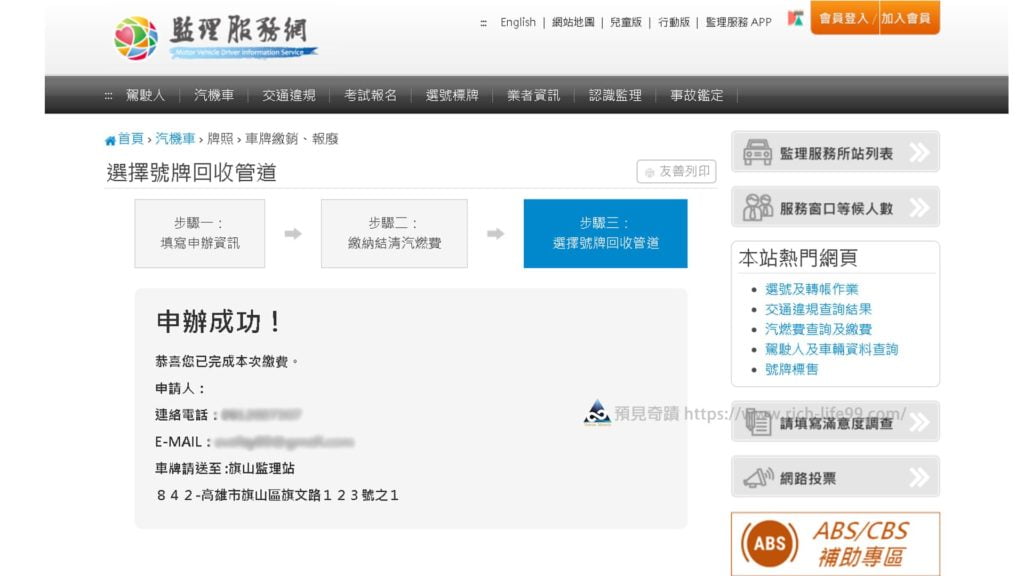
Task: Click the megaphone icon for 網路投票
Action: coord(758,478)
